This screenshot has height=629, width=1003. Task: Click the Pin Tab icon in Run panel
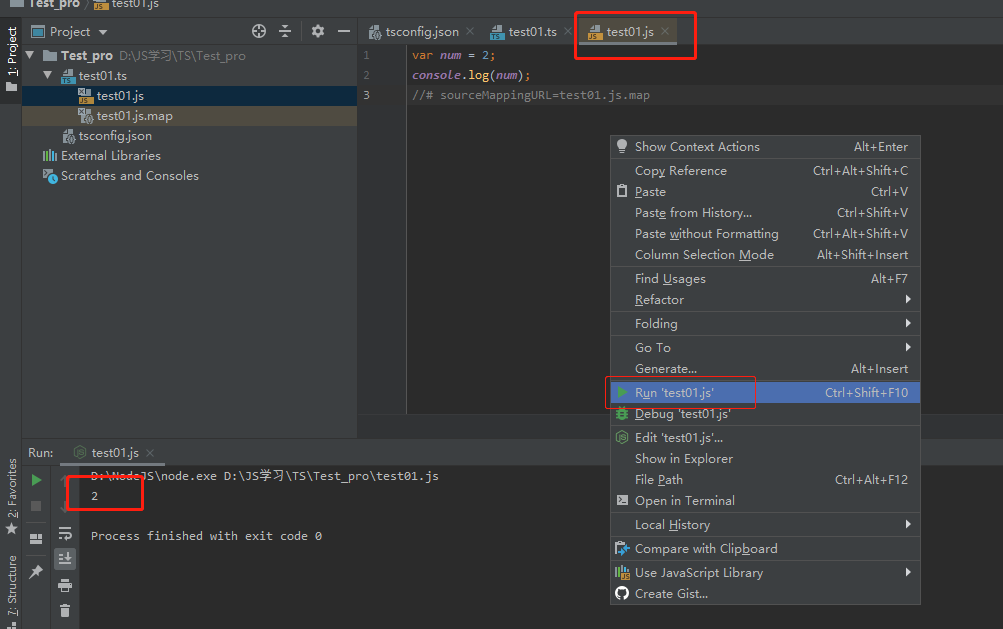(x=36, y=571)
